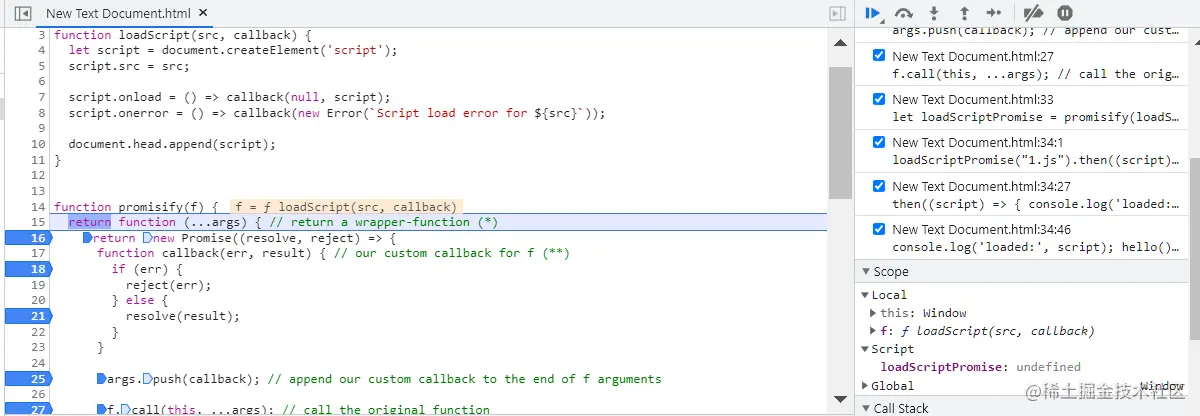Click 'document.head.append(script);' code line
The image size is (1200, 416).
coord(172,144)
